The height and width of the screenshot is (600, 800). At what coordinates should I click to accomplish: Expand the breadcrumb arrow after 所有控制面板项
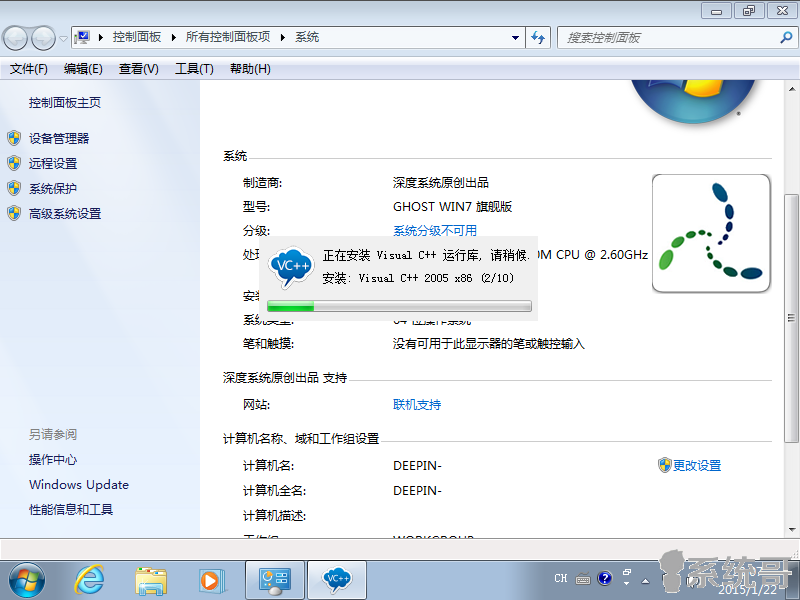click(x=282, y=37)
